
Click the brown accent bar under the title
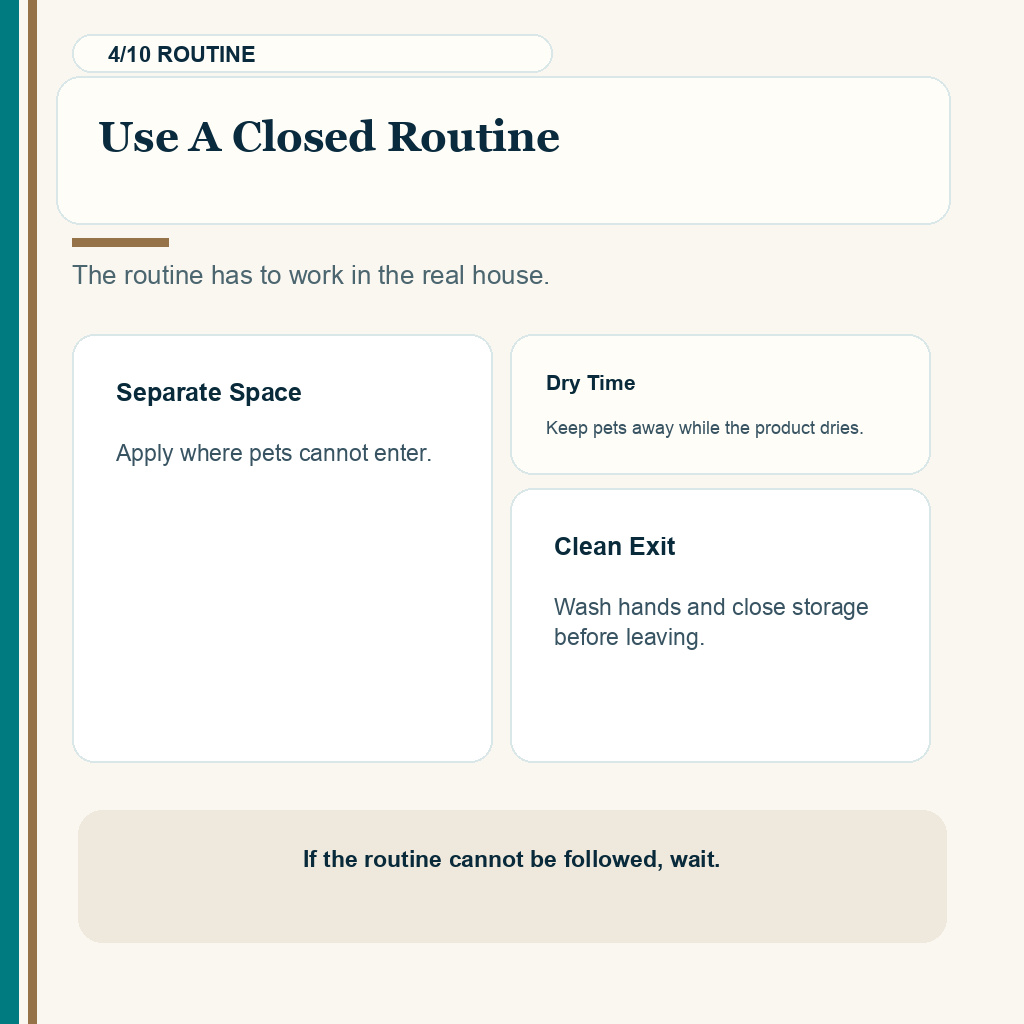coord(120,242)
